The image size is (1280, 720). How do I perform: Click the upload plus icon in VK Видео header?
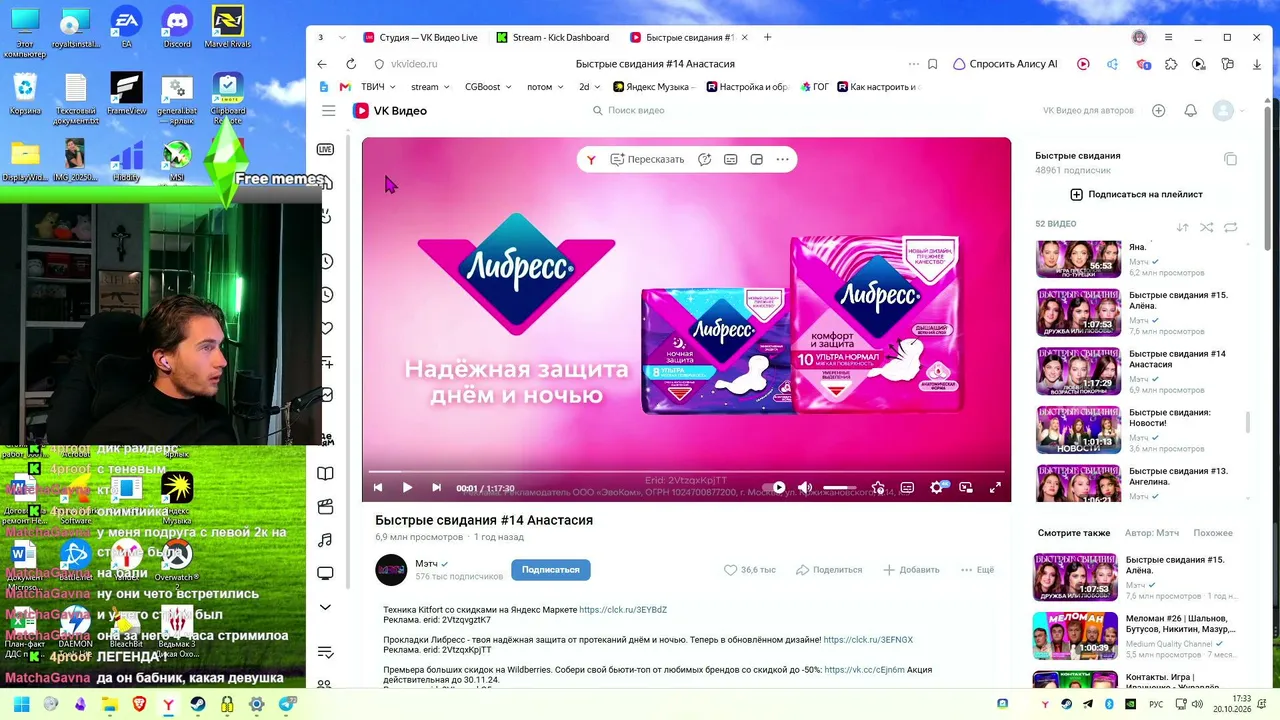coord(1159,111)
